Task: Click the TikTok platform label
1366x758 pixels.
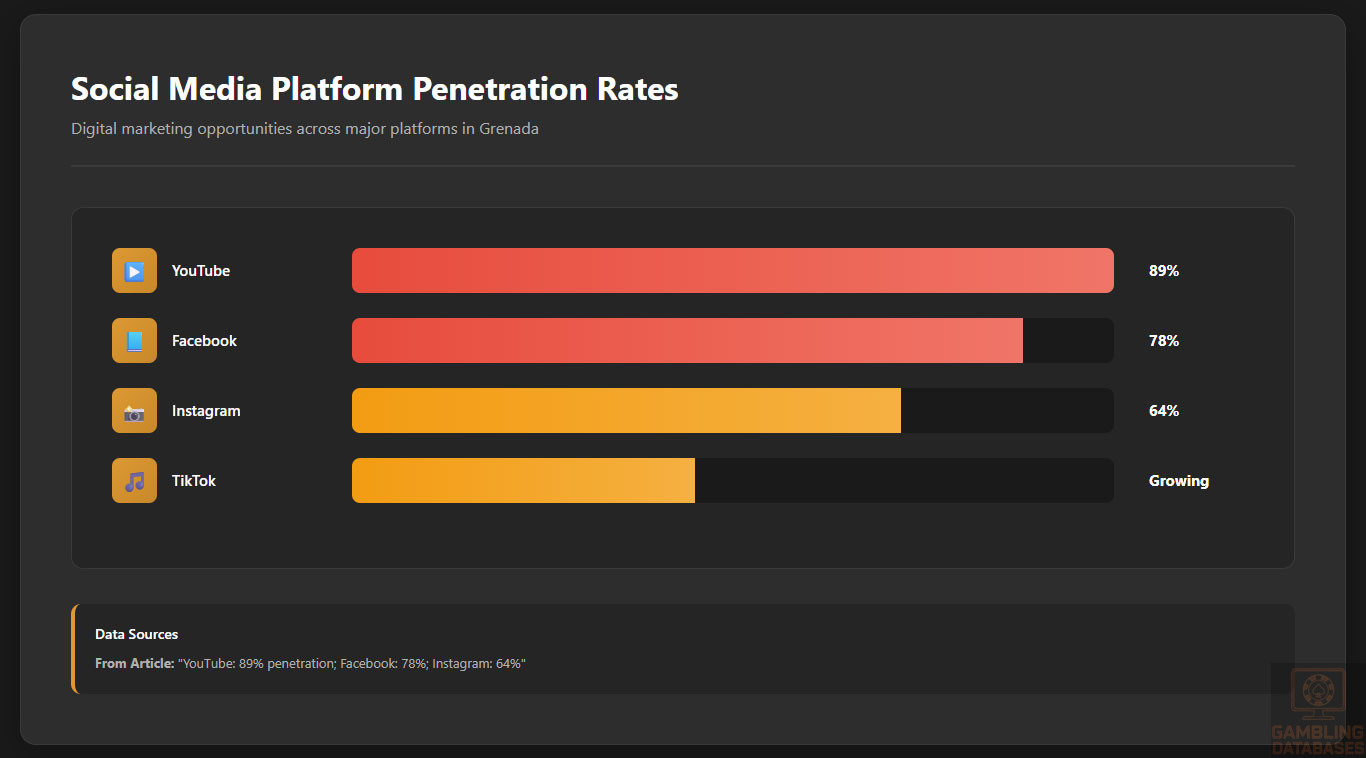Action: pos(194,481)
